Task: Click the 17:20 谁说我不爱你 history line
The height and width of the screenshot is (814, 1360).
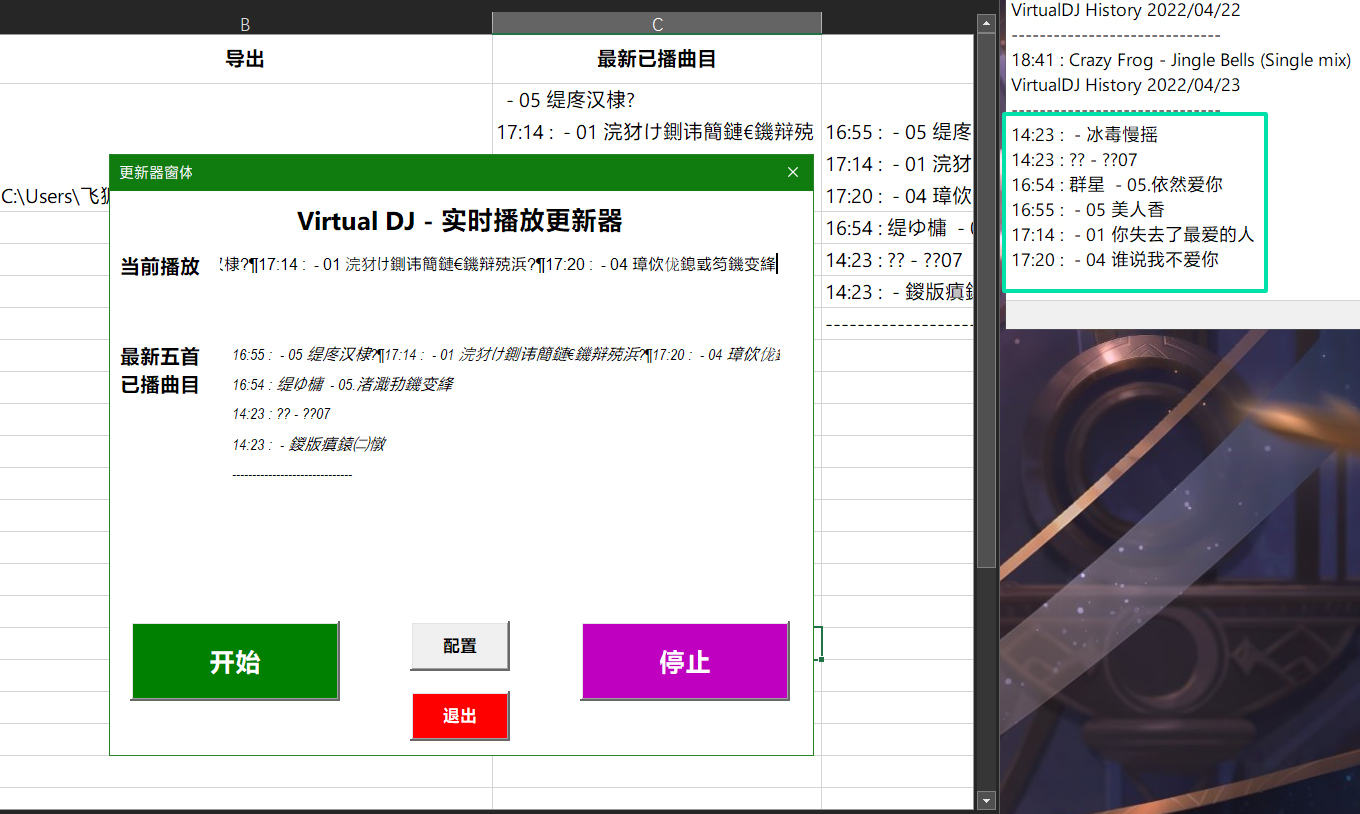Action: [x=1115, y=260]
